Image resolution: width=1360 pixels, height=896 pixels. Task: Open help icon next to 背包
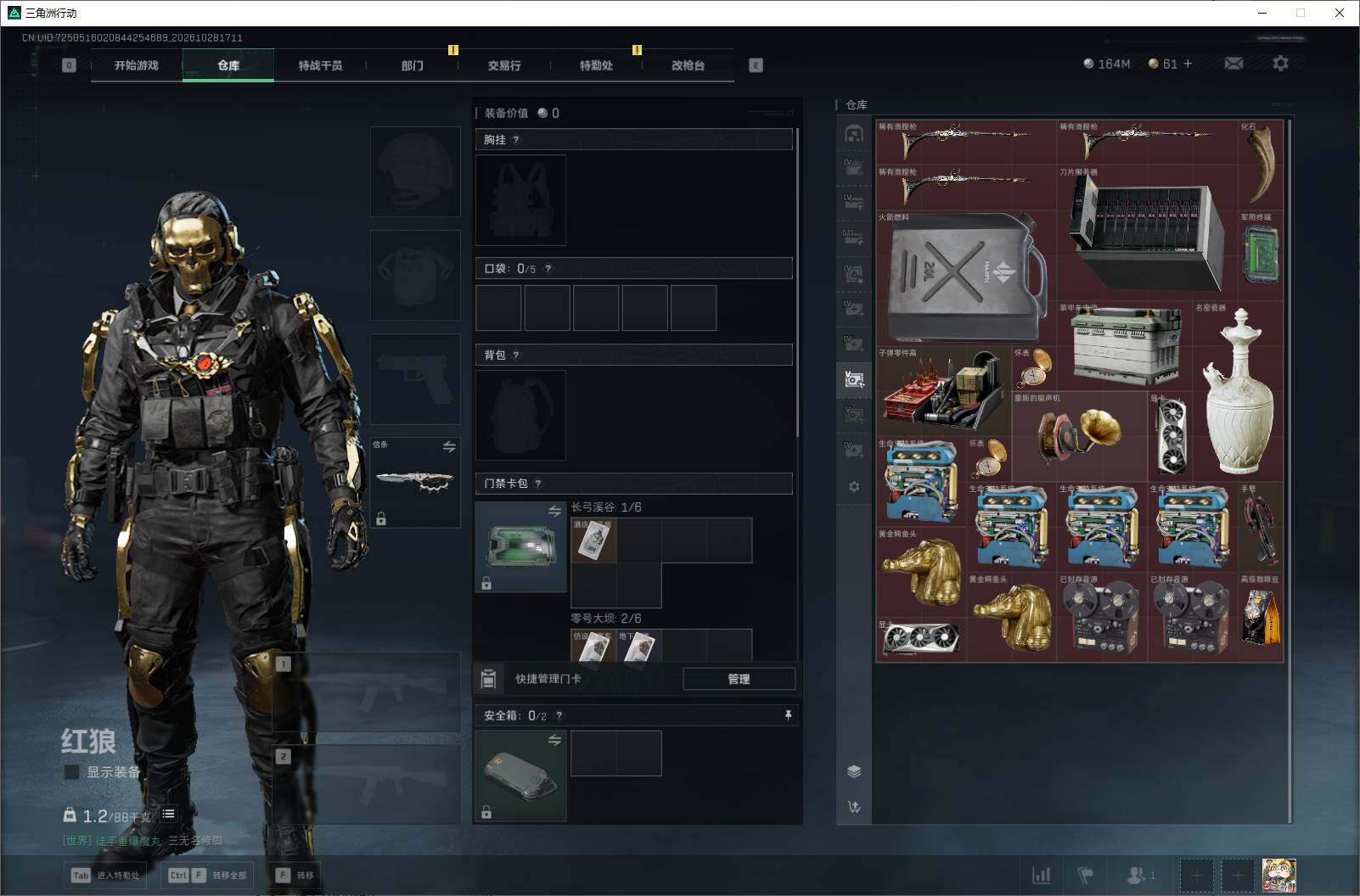click(515, 356)
